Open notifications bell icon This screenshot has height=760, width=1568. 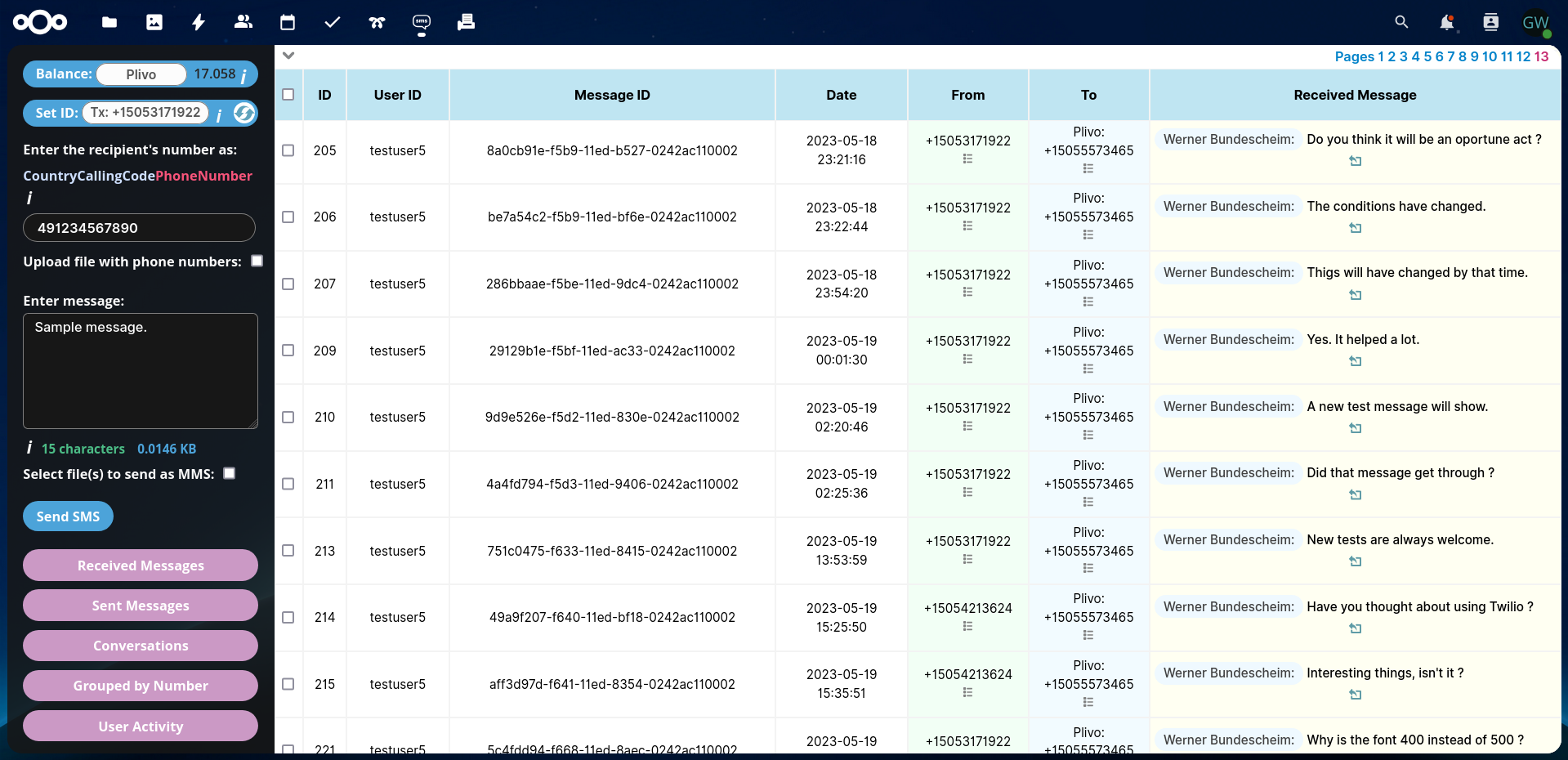coord(1446,22)
